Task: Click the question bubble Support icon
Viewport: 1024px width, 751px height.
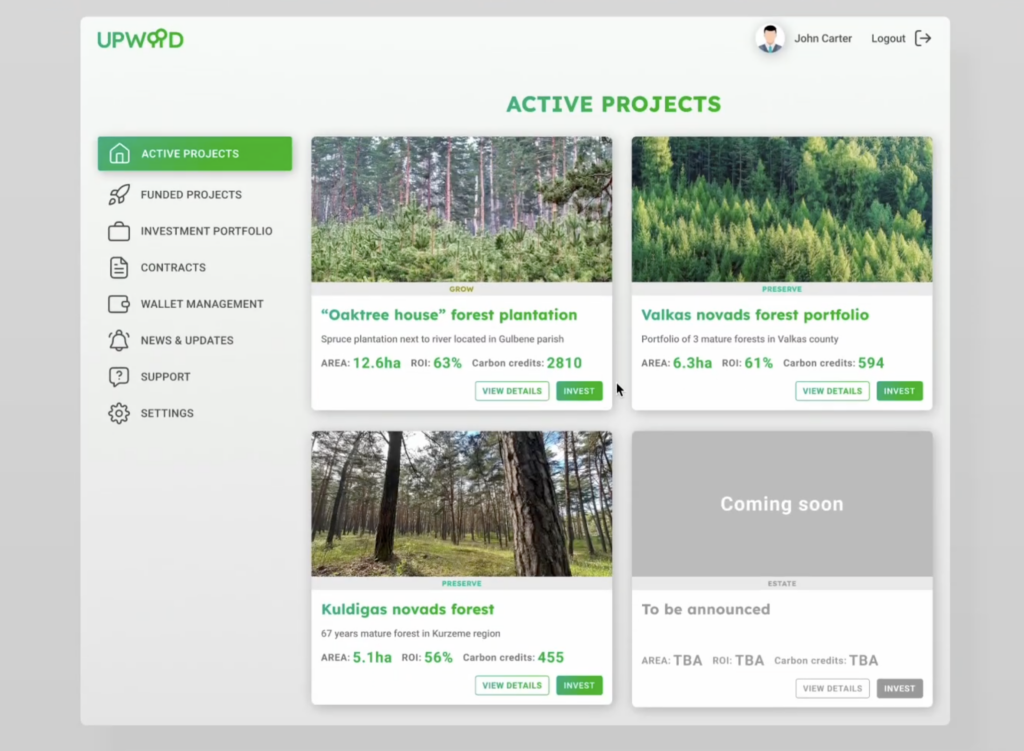Action: [119, 377]
